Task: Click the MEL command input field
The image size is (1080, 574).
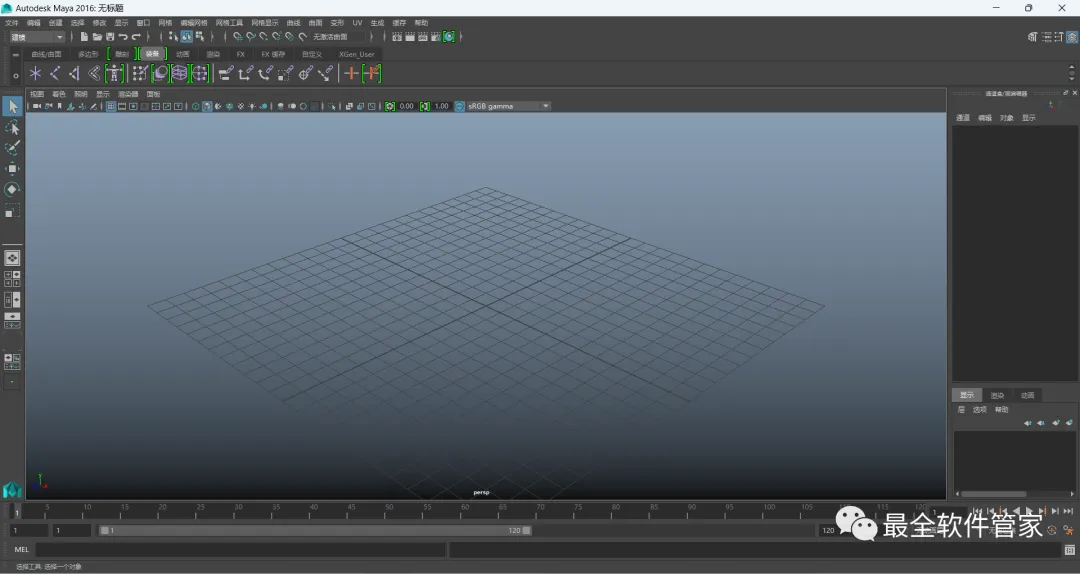Action: [x=240, y=550]
